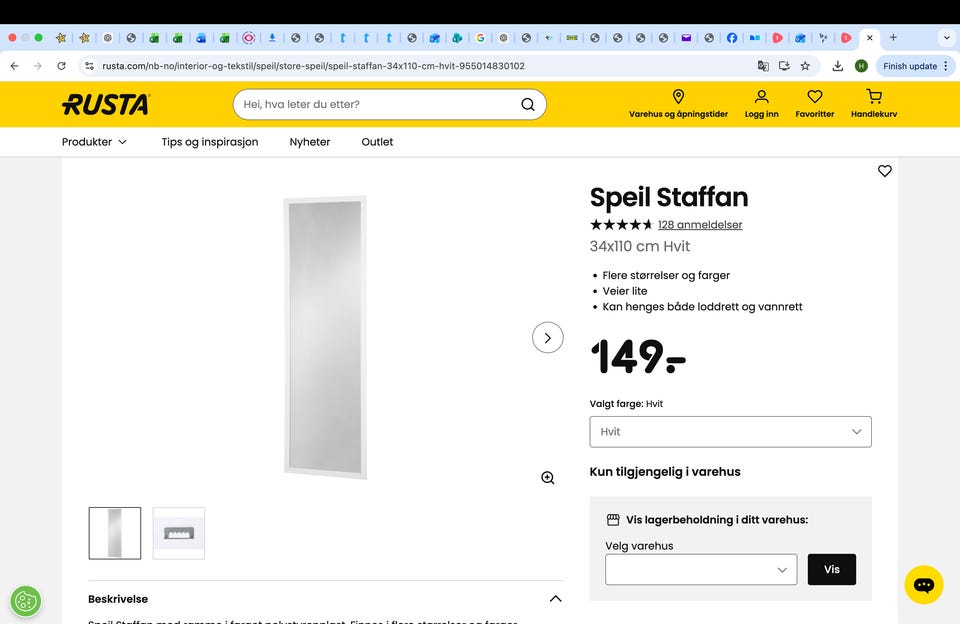This screenshot has width=960, height=624.
Task: Bookmark this page with the star icon
Action: tap(805, 66)
